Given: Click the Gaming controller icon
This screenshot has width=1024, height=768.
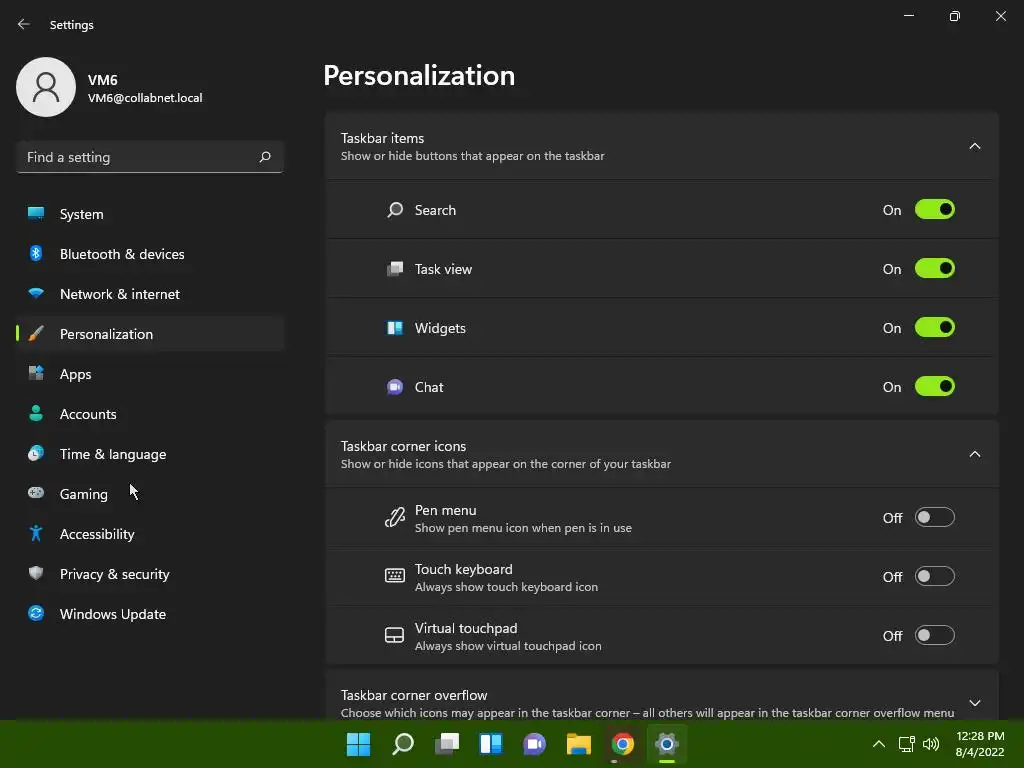Looking at the screenshot, I should [x=36, y=493].
